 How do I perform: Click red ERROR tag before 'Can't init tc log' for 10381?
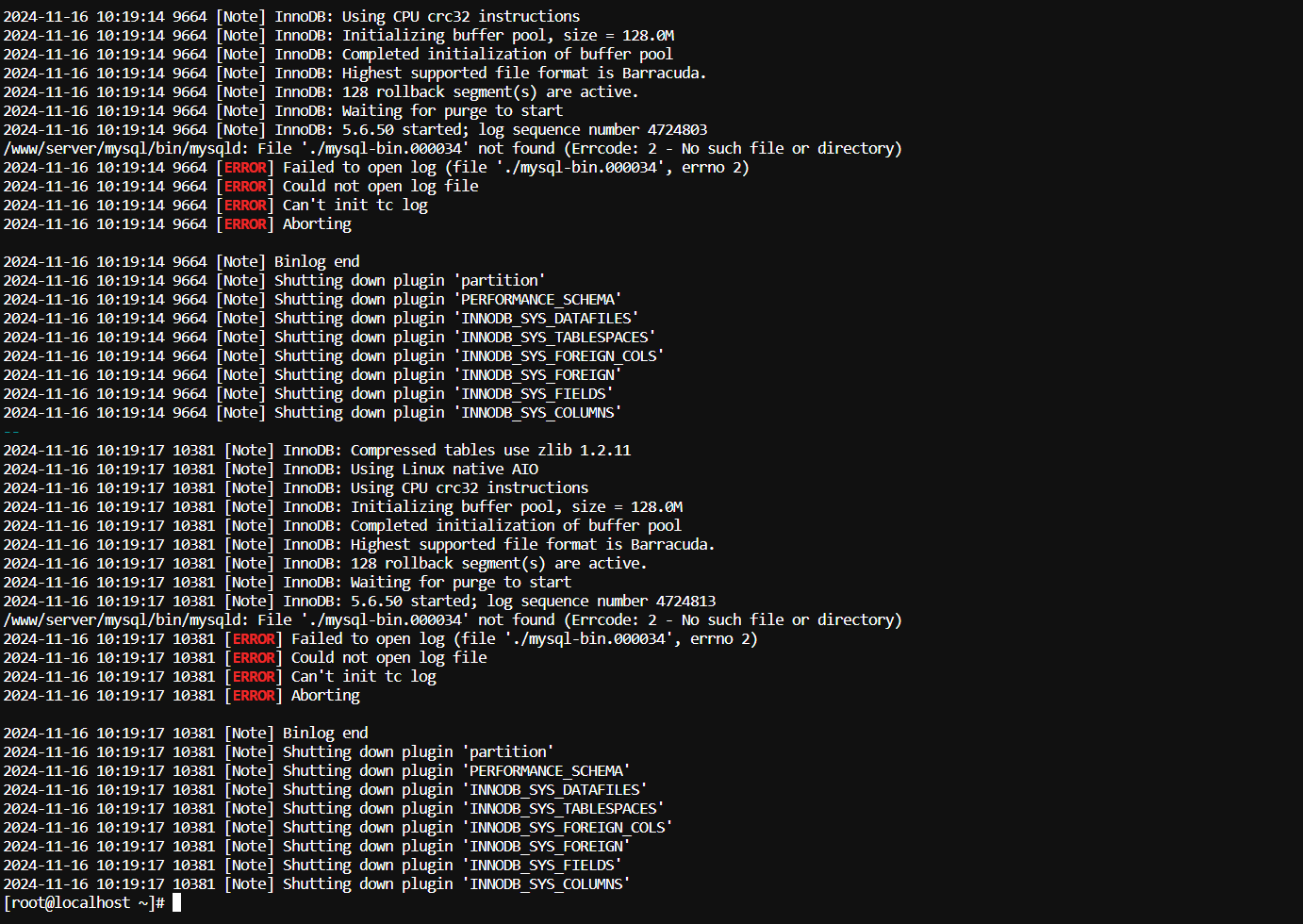[254, 677]
